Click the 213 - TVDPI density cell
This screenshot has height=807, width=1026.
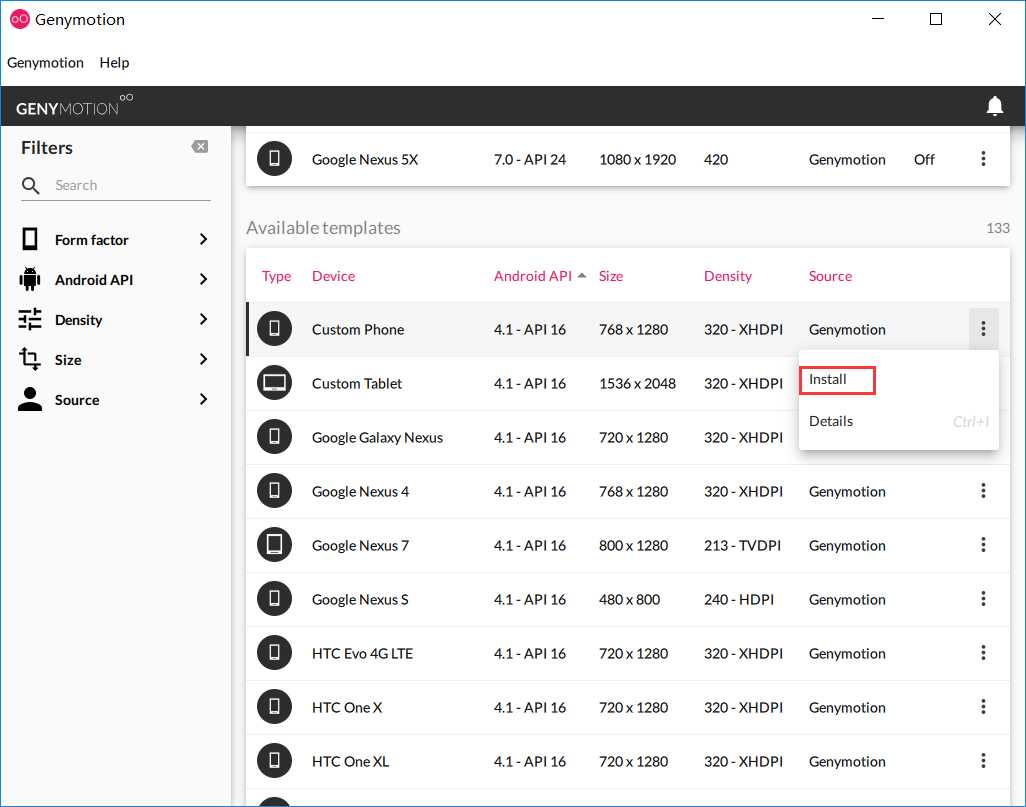(742, 545)
